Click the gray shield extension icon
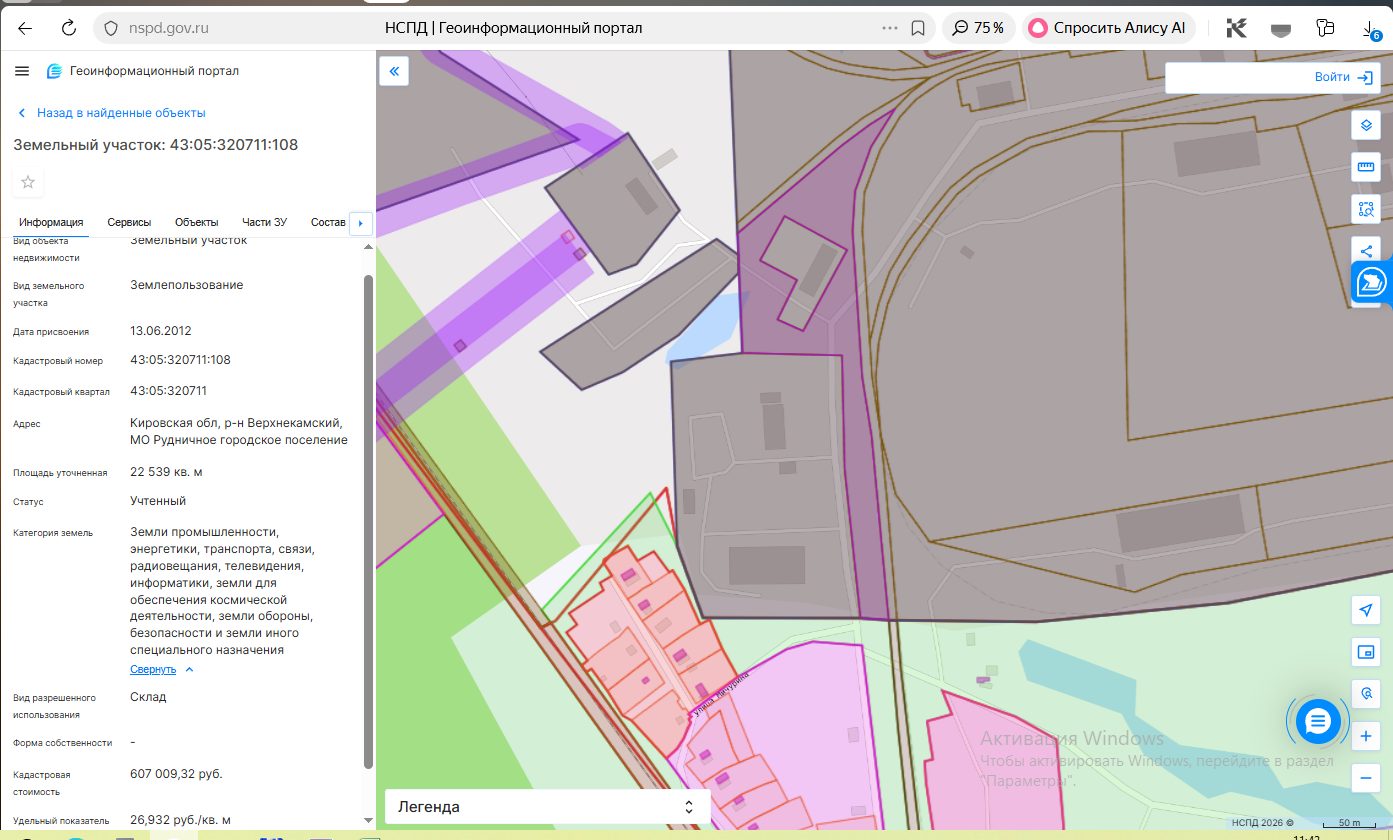The height and width of the screenshot is (840, 1393). pos(1281,28)
